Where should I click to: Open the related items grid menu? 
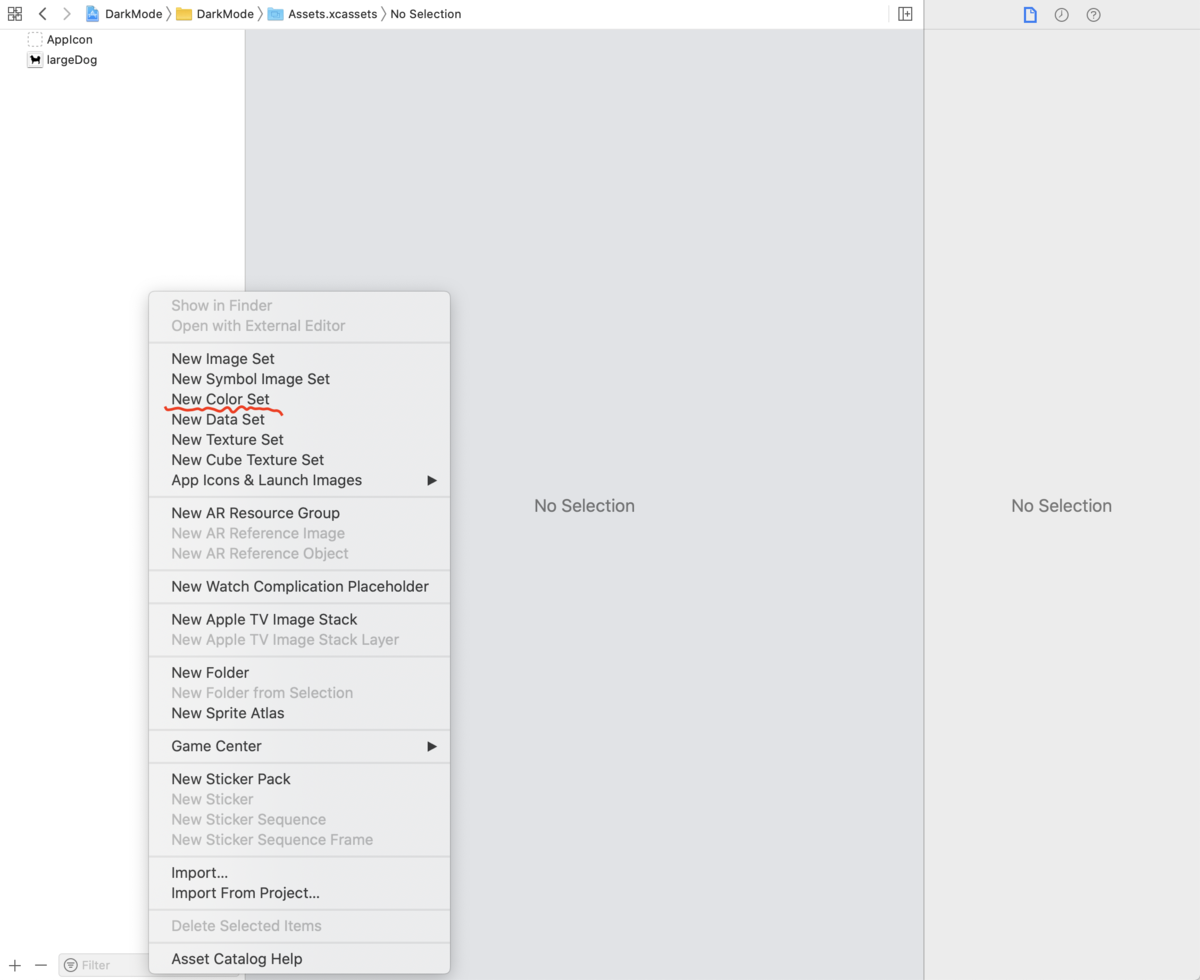coord(14,14)
